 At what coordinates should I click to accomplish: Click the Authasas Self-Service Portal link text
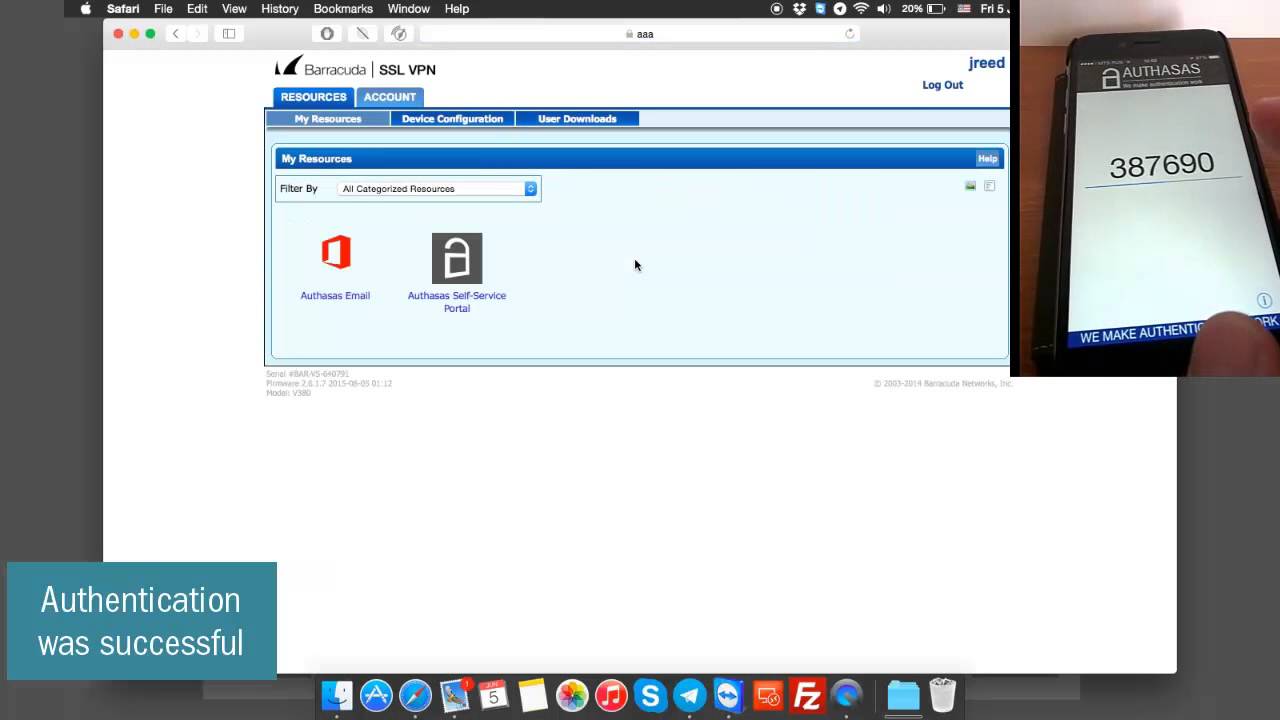point(457,302)
